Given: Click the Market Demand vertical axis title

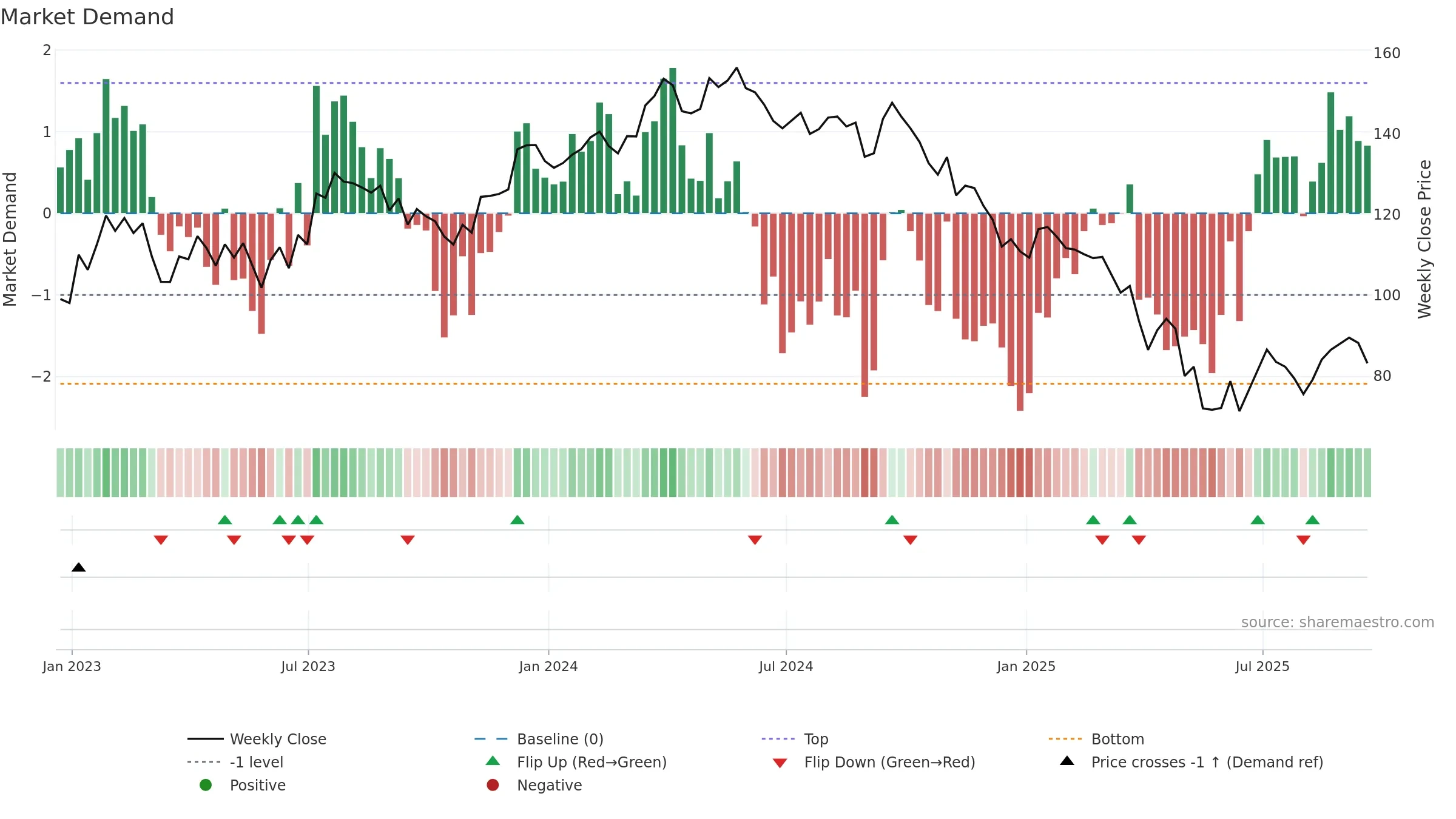Looking at the screenshot, I should click(10, 239).
